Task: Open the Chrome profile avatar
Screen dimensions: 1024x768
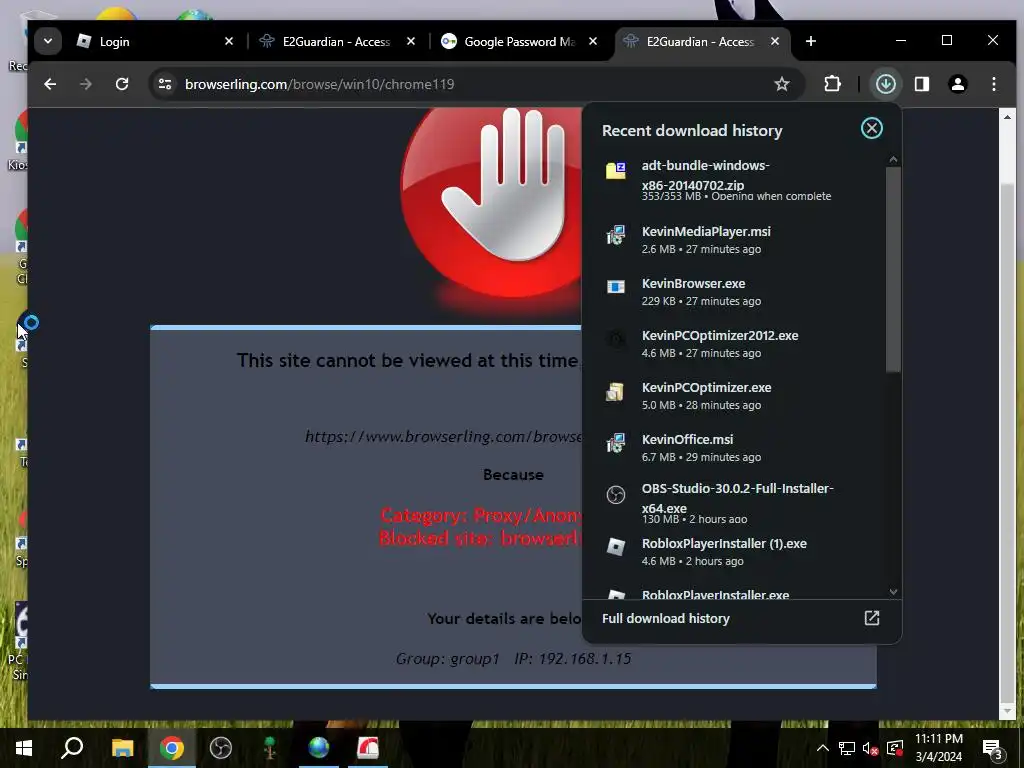Action: (x=957, y=84)
